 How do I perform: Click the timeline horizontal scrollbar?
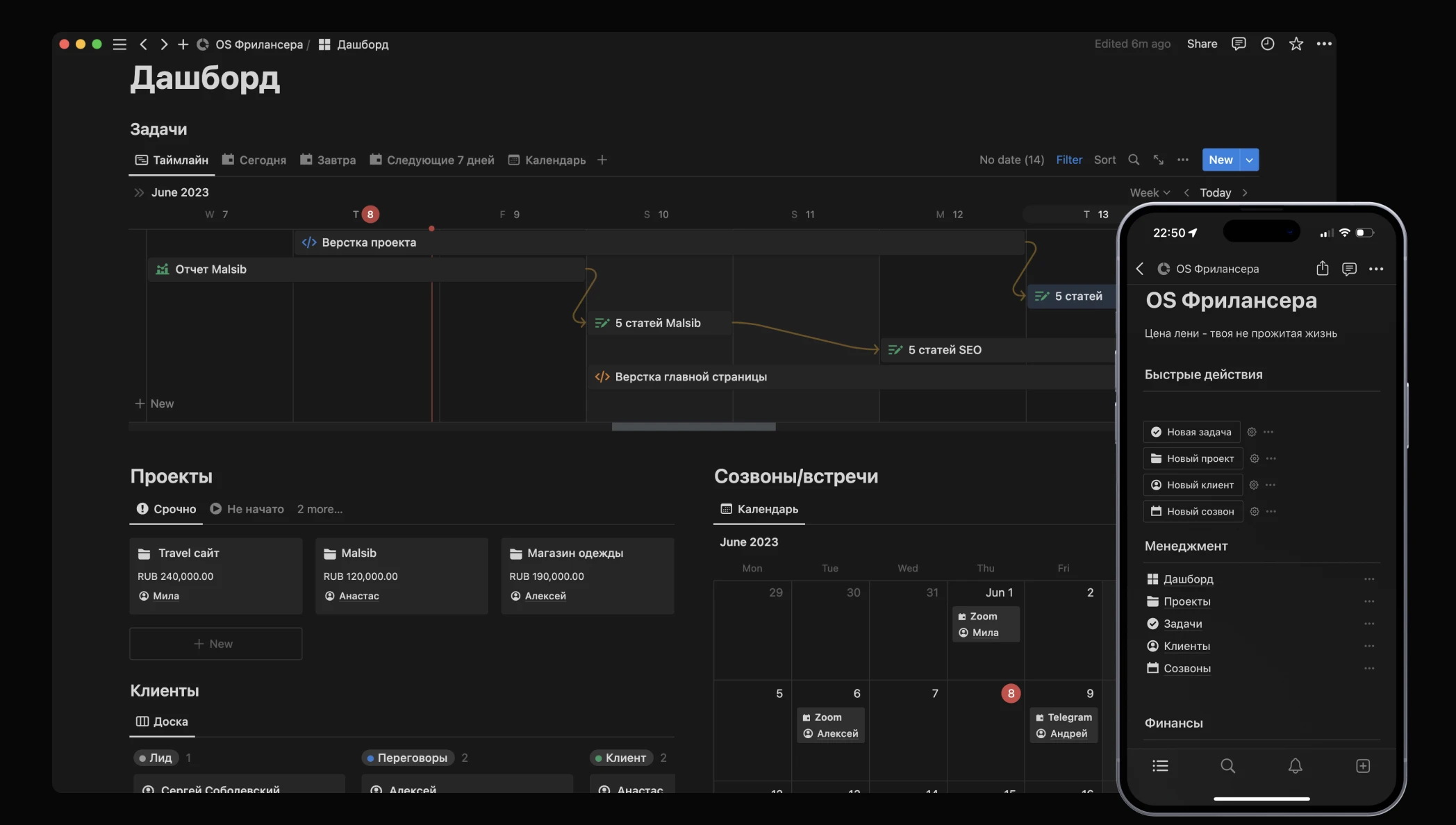[693, 426]
